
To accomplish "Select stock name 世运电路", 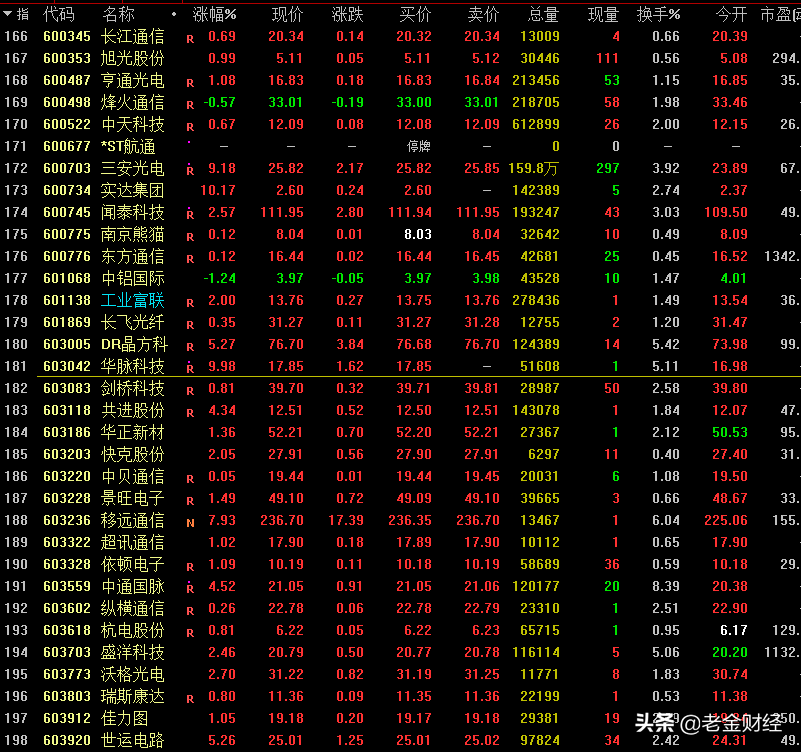I will [x=132, y=740].
